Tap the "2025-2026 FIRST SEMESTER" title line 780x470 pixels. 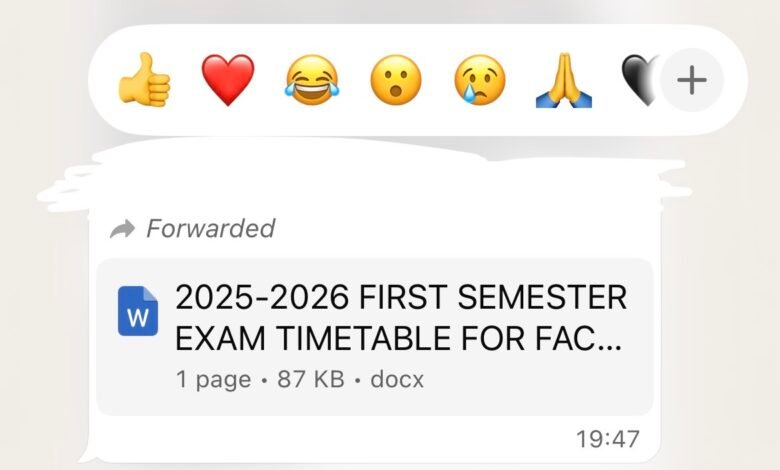tap(401, 298)
